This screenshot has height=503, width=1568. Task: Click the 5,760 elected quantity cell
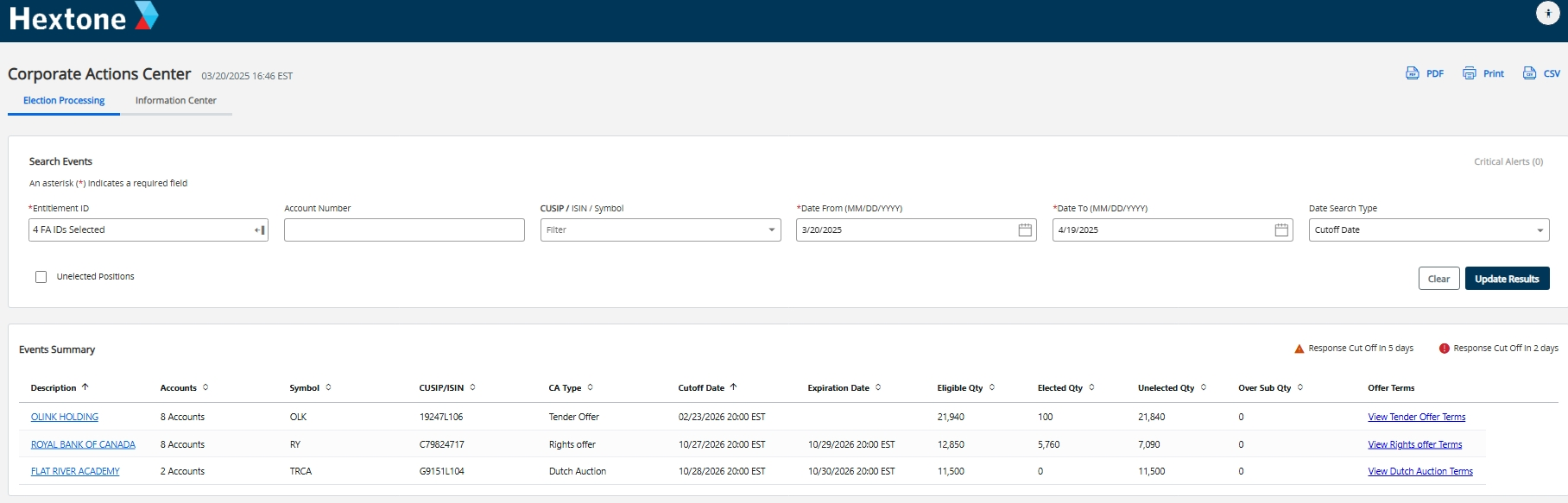(x=1048, y=444)
